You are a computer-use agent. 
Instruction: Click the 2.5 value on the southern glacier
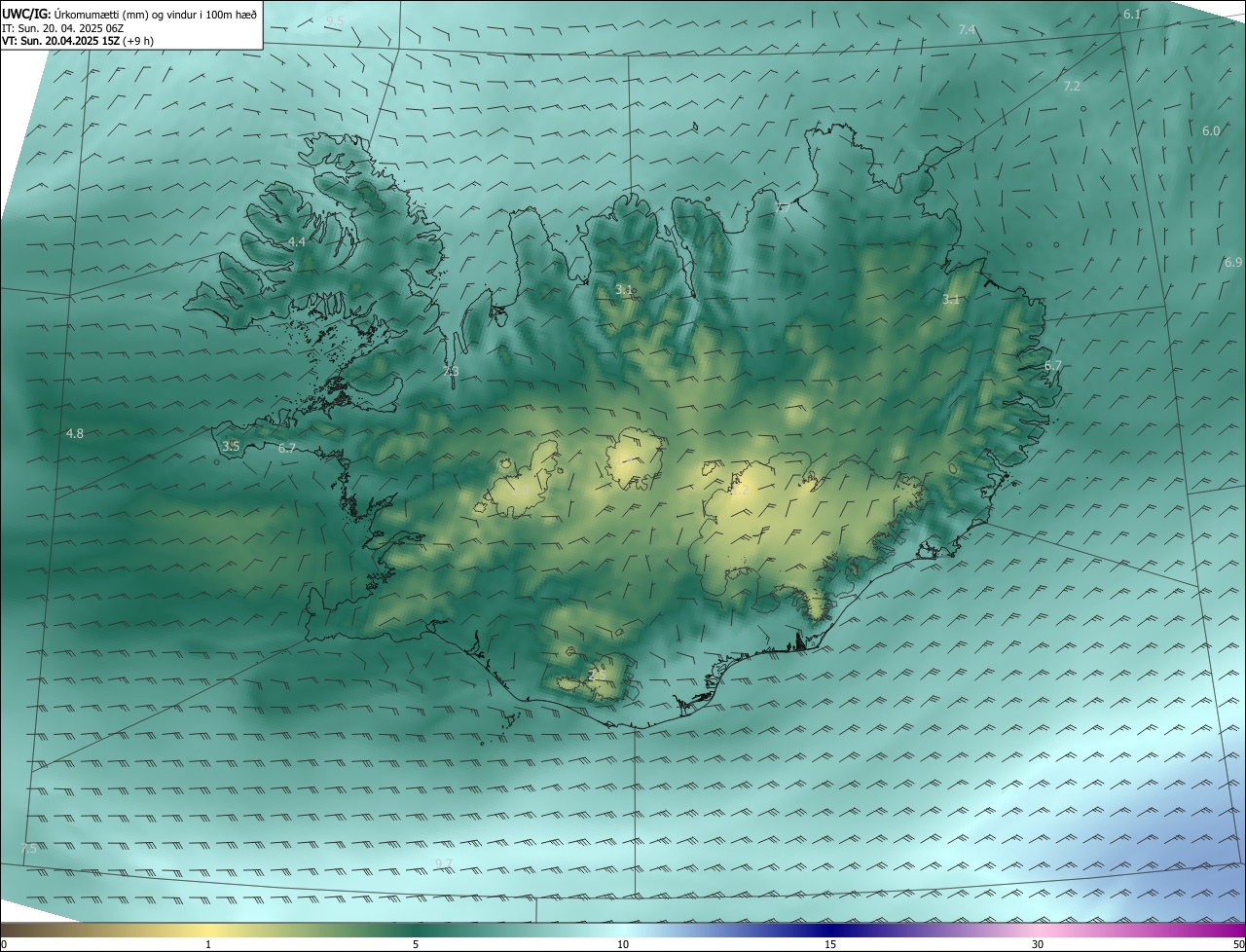[597, 675]
